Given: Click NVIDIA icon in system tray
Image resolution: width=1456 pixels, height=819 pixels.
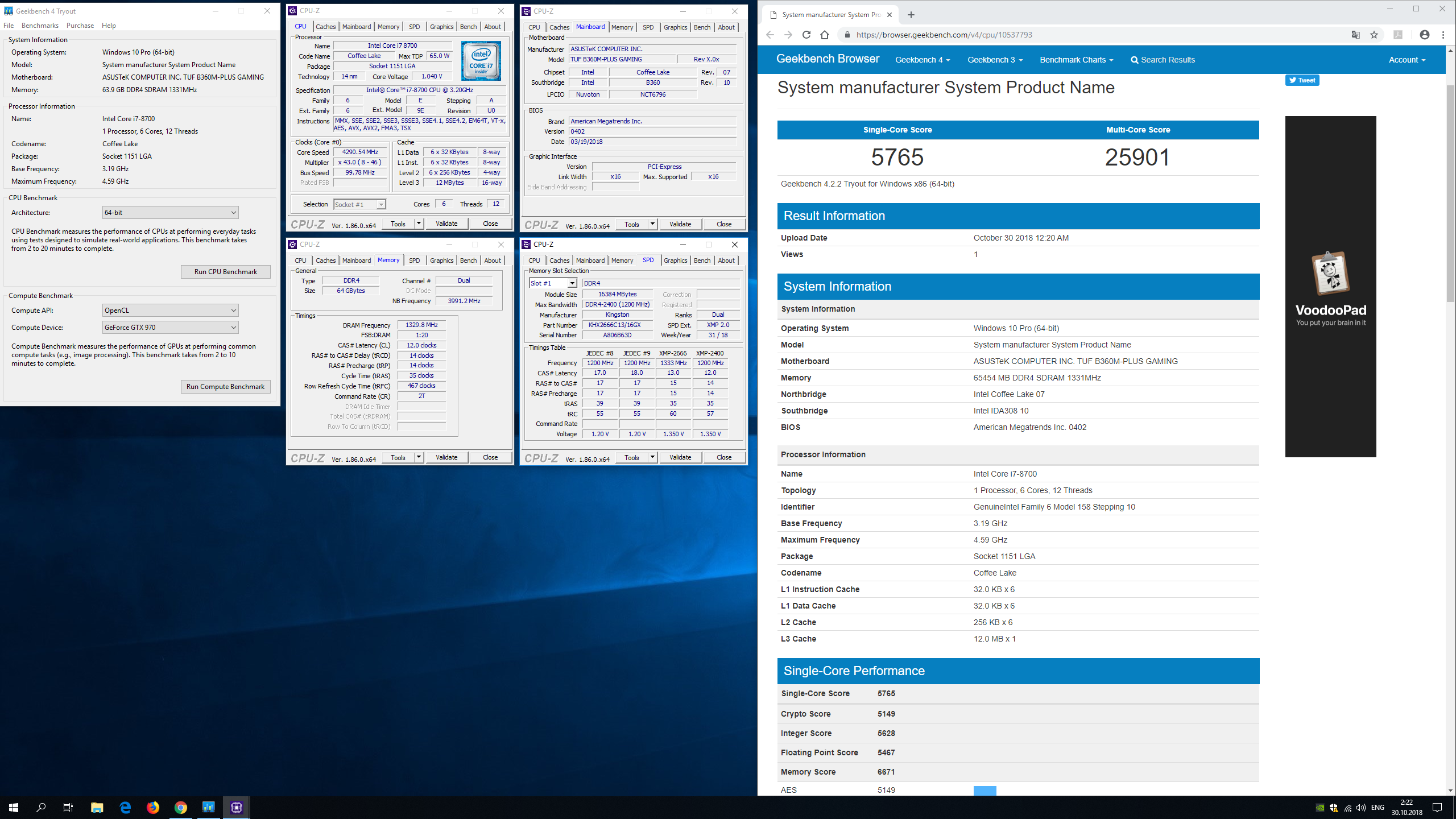Looking at the screenshot, I should click(x=1320, y=808).
